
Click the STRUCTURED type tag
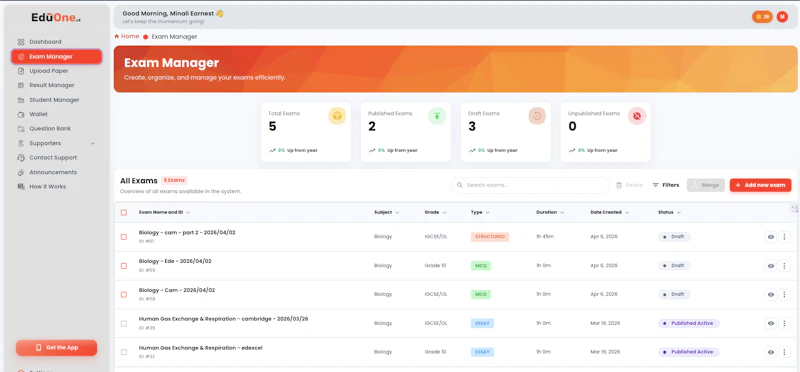(490, 237)
